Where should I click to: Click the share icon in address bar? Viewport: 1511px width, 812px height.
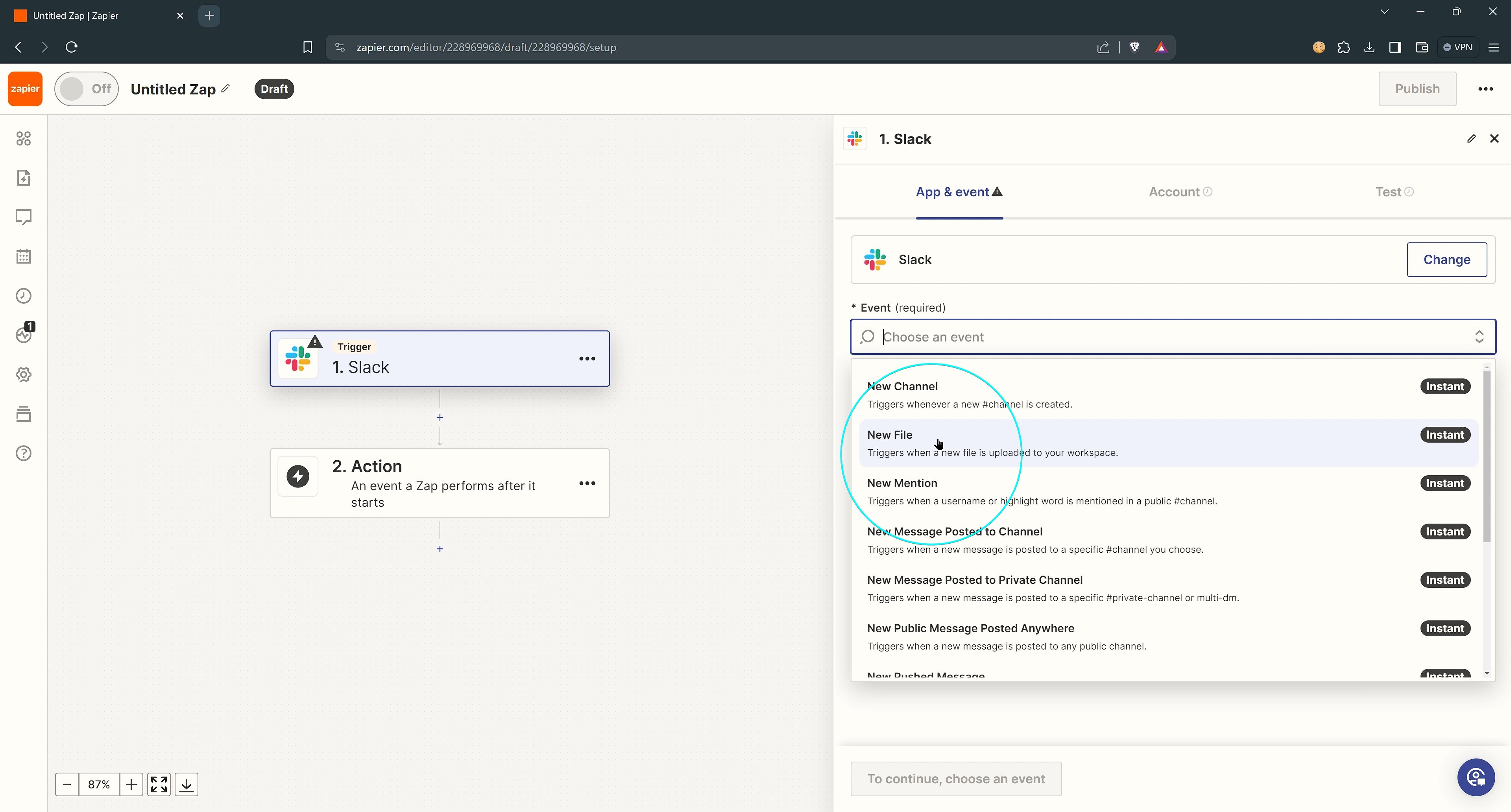click(1103, 47)
